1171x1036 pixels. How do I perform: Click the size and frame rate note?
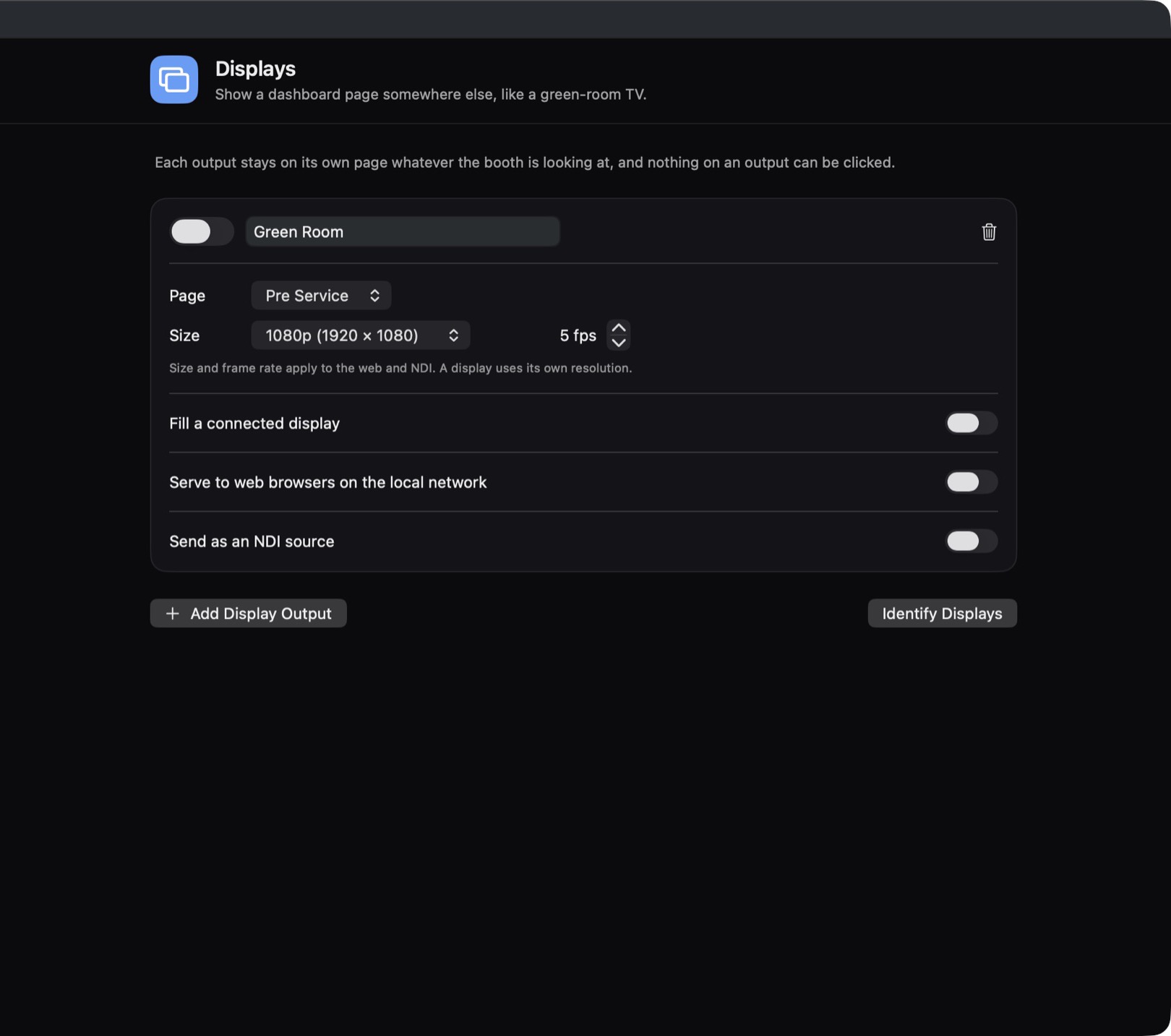(400, 368)
